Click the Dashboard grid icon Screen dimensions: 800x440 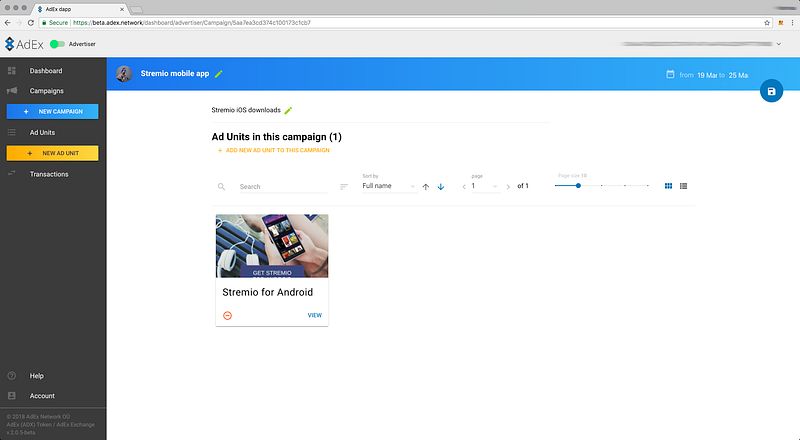coord(12,71)
